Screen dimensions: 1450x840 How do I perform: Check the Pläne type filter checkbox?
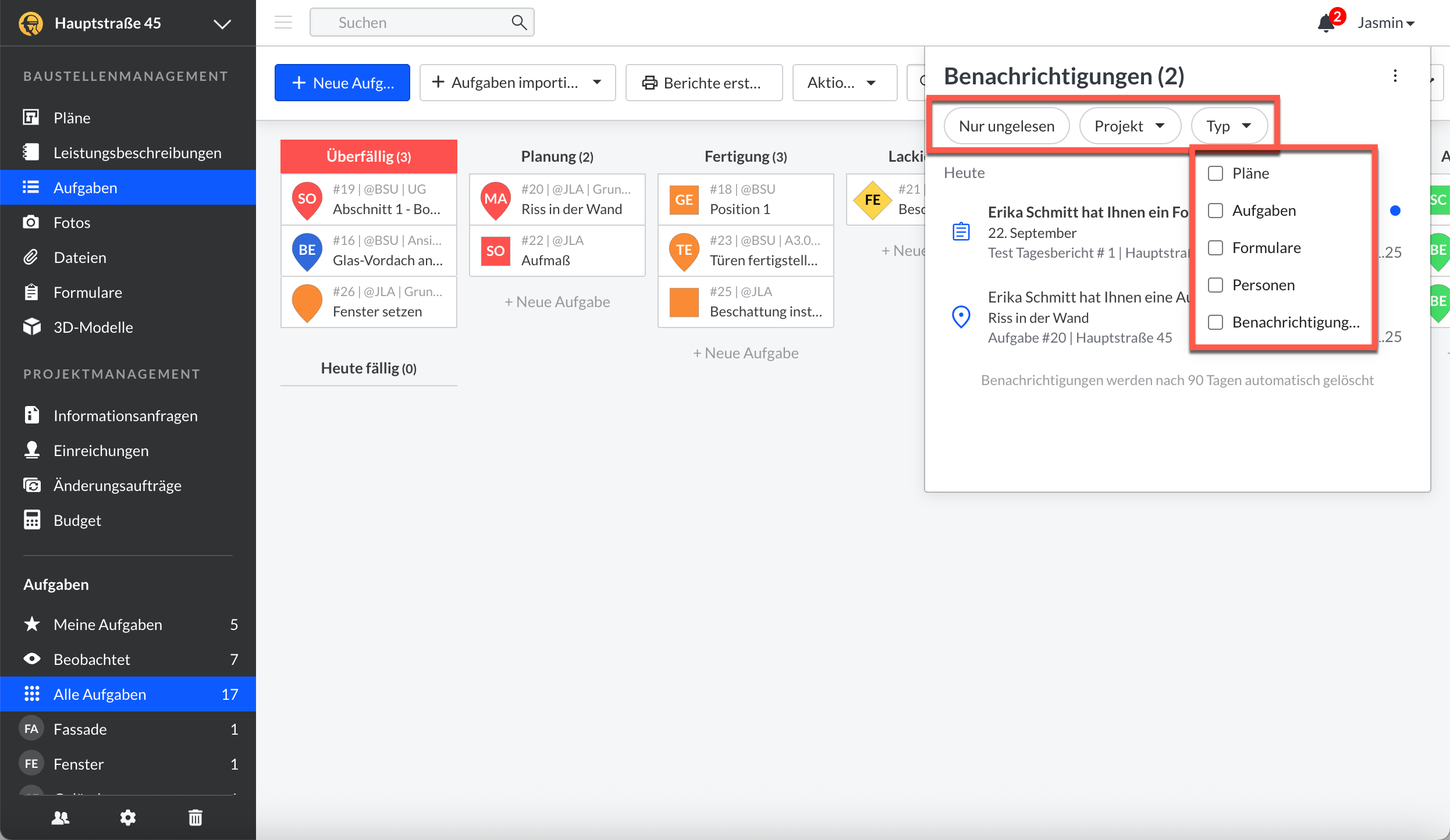click(1216, 173)
